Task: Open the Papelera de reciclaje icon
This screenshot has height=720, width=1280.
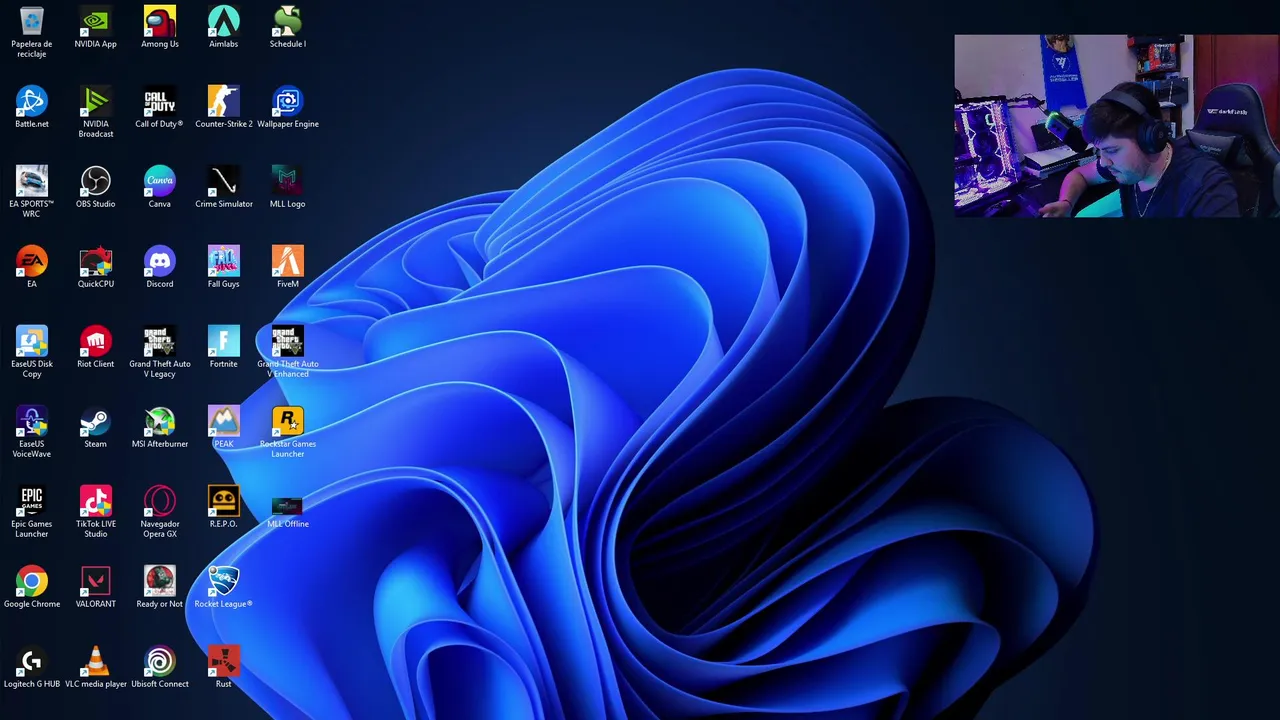Action: pos(31,21)
